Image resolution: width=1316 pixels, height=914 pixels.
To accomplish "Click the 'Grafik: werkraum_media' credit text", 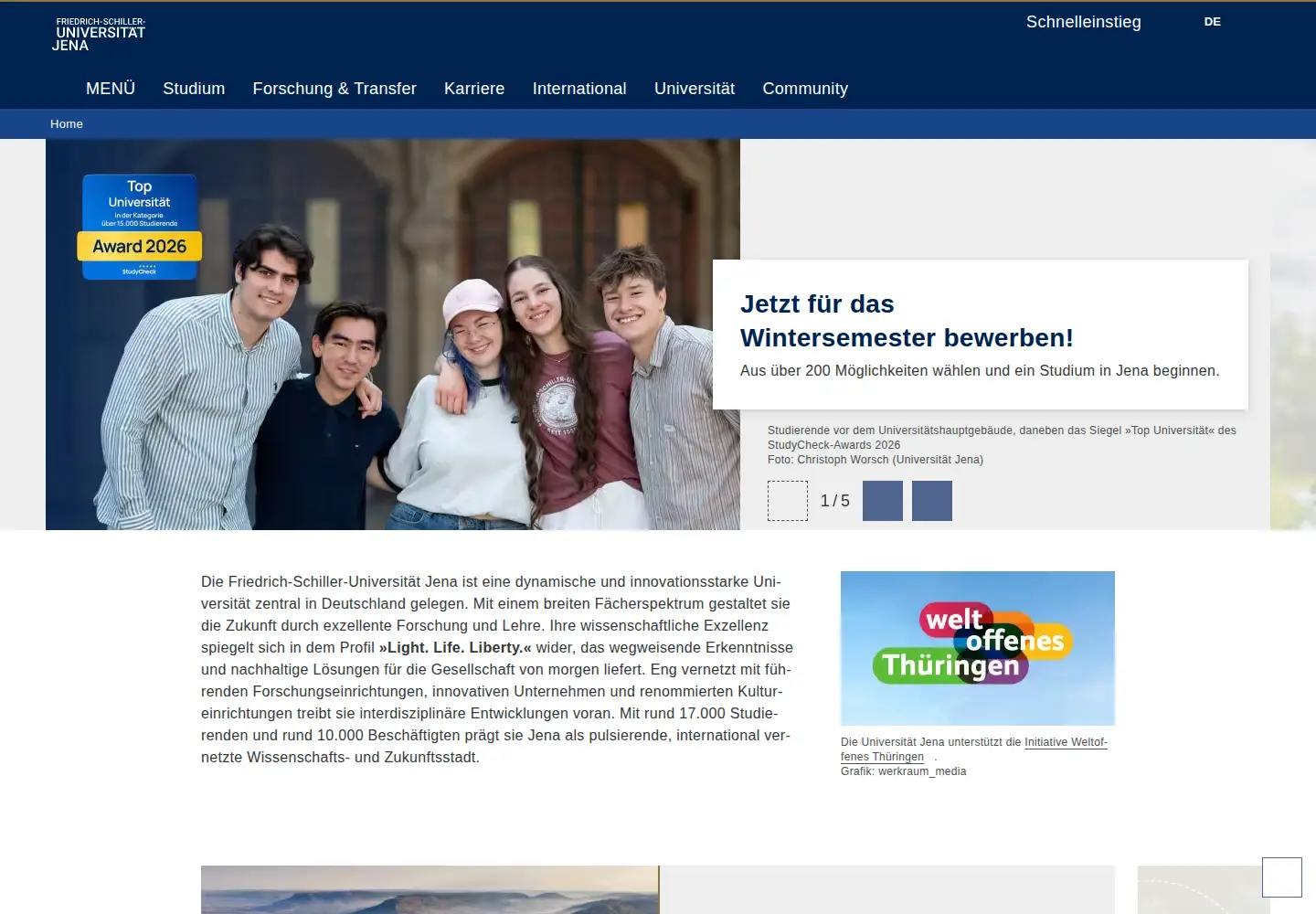I will (x=903, y=771).
